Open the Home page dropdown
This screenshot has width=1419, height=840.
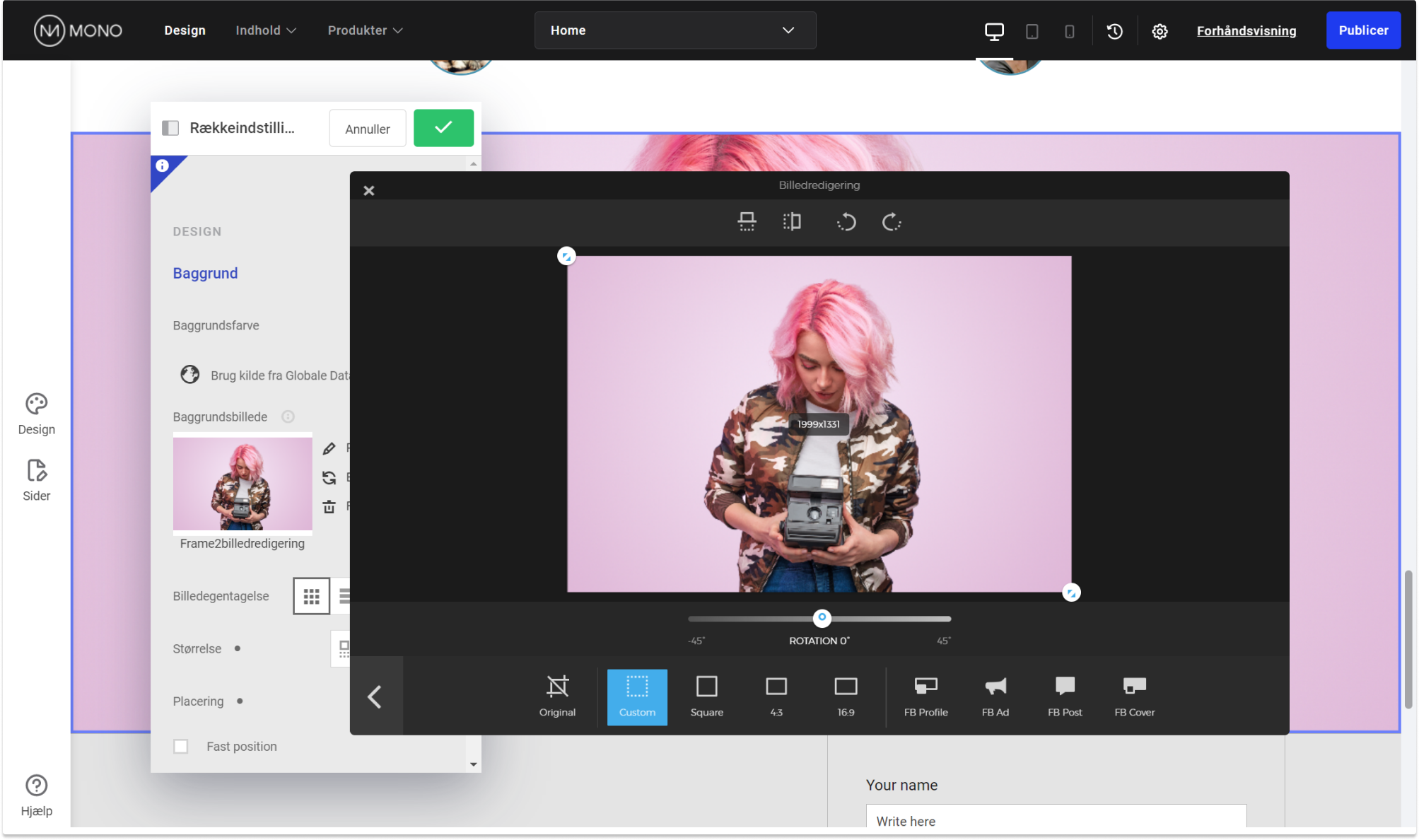pyautogui.click(x=675, y=30)
